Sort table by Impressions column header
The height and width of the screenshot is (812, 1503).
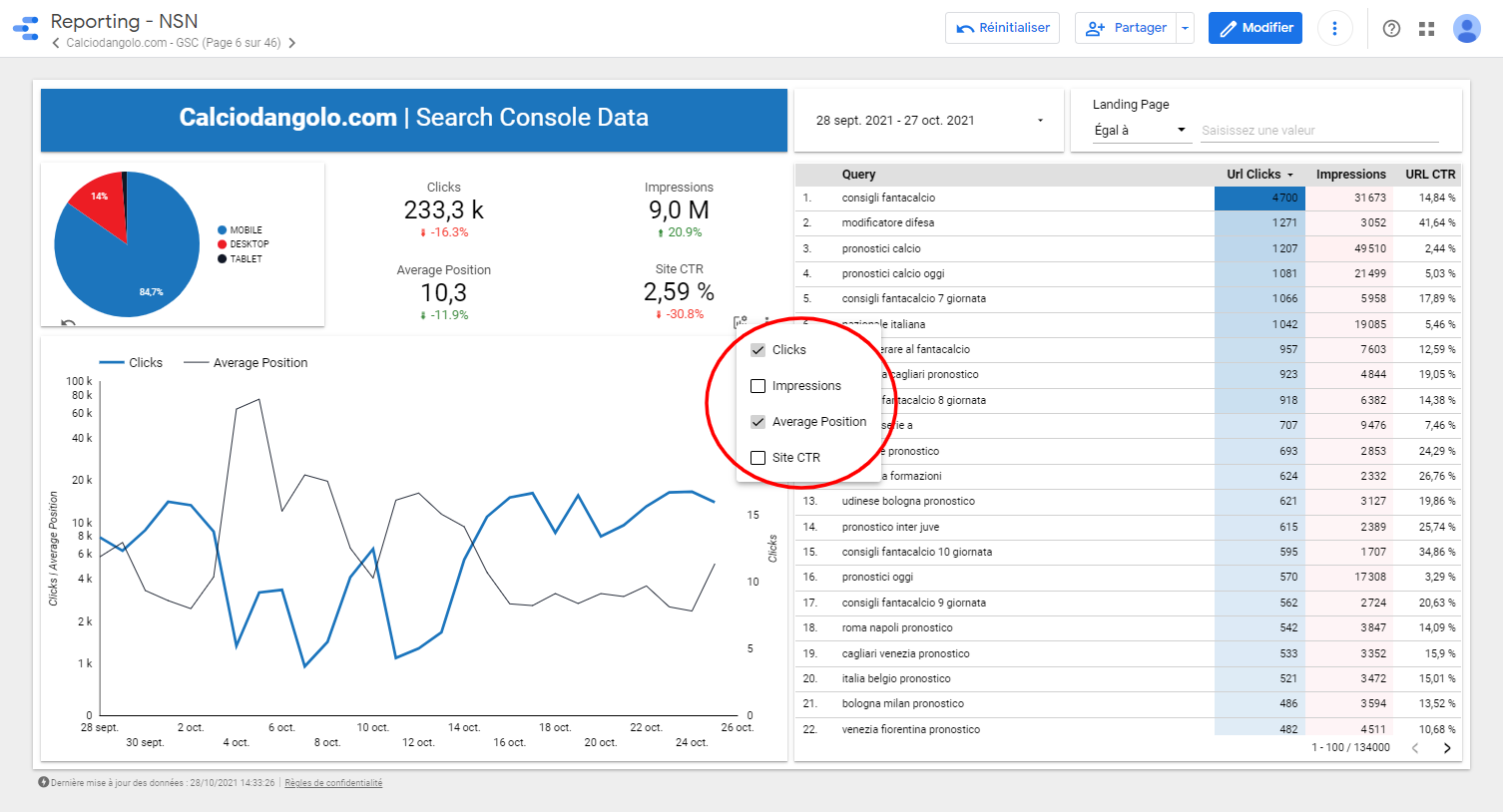point(1350,175)
